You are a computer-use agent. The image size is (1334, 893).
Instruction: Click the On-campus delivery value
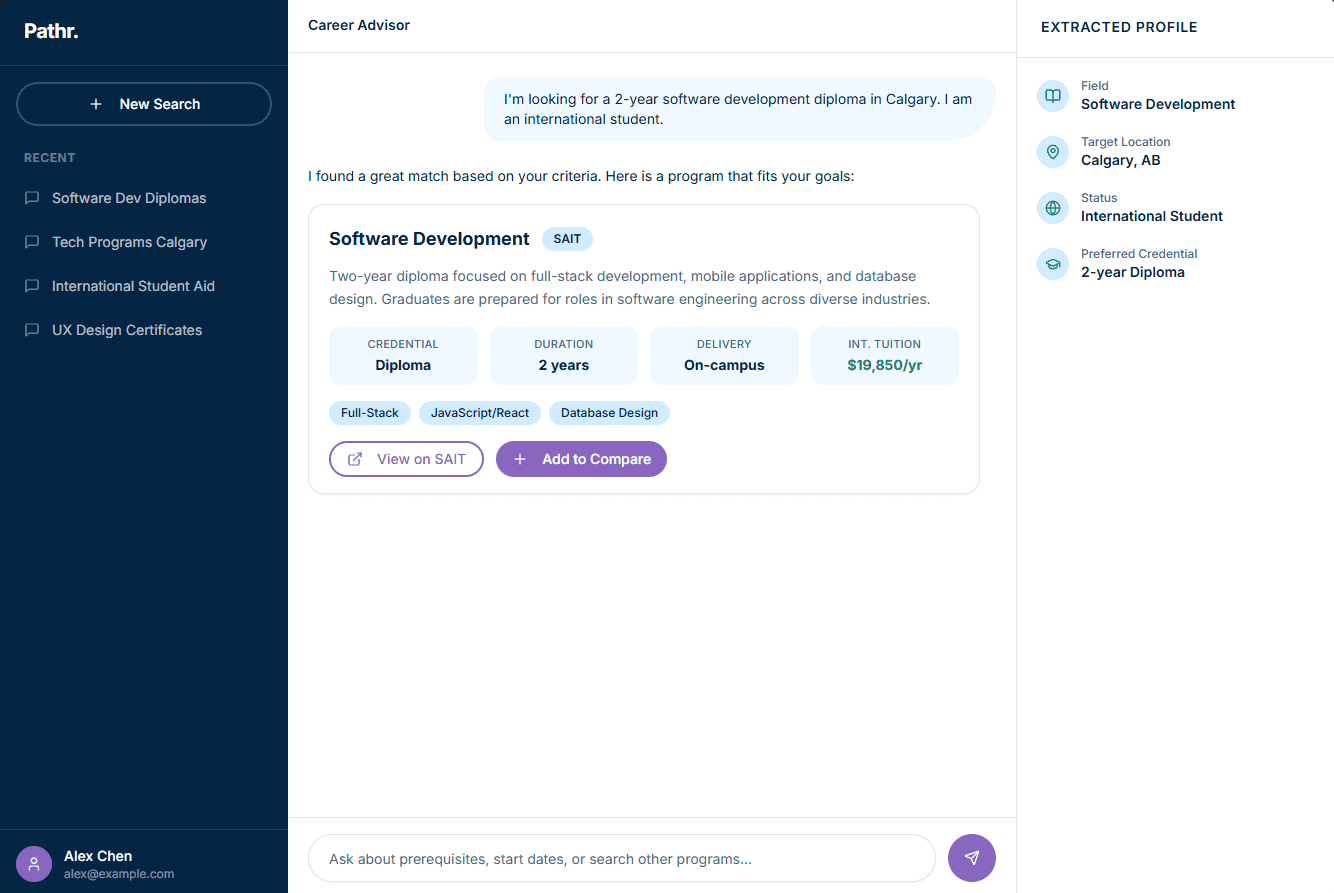coord(724,365)
